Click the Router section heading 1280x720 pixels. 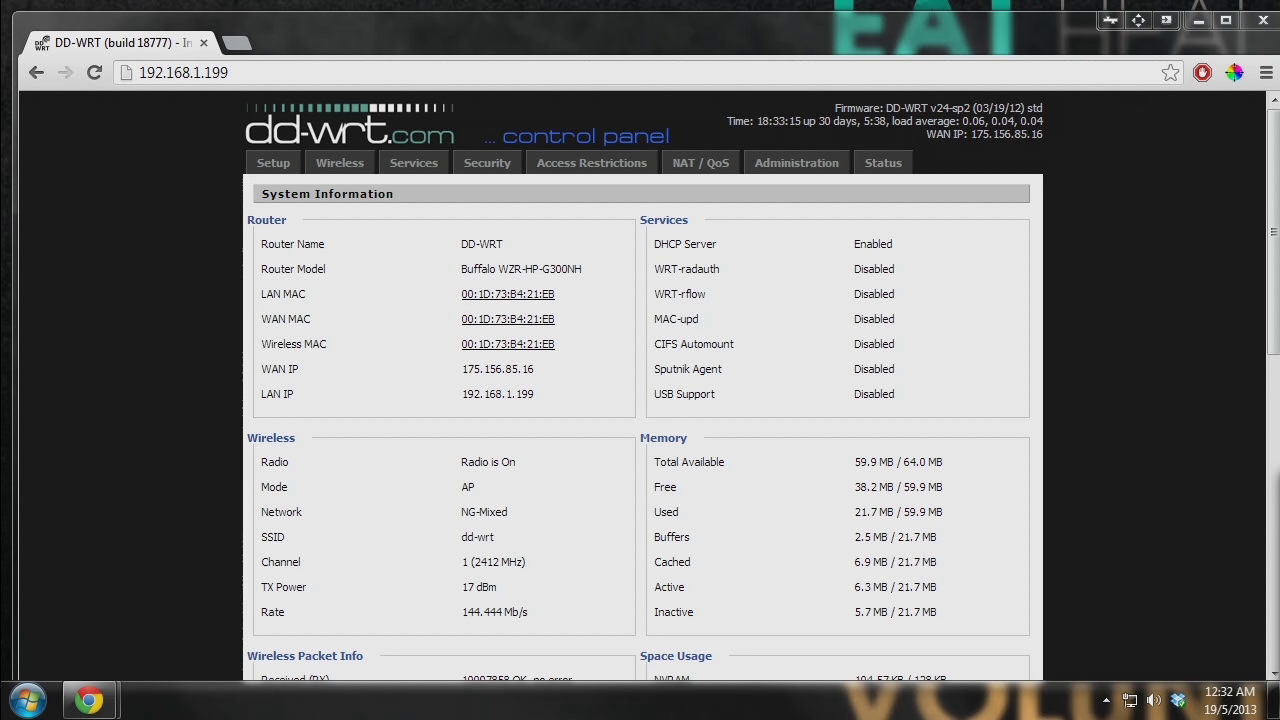point(267,220)
